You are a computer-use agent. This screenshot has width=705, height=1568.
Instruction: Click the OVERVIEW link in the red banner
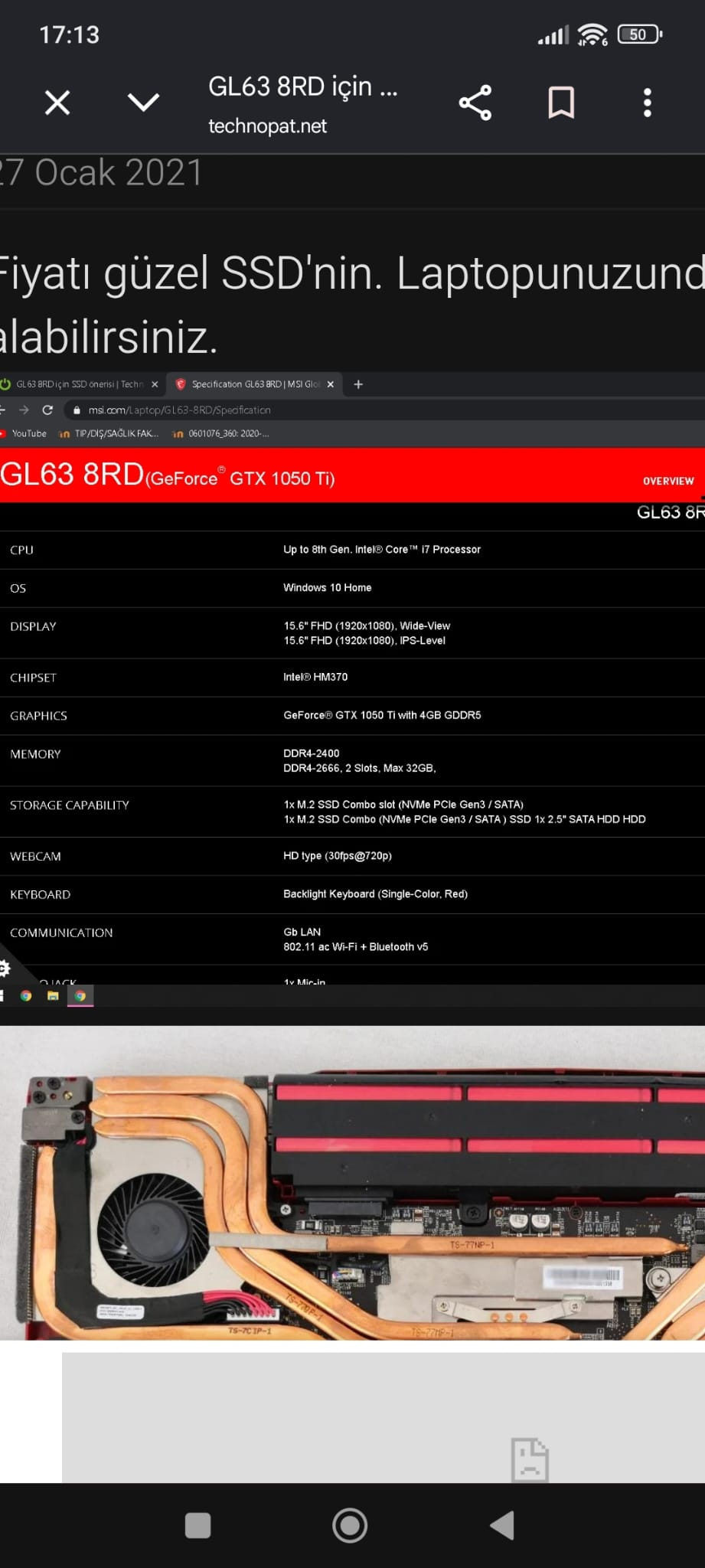pos(668,481)
